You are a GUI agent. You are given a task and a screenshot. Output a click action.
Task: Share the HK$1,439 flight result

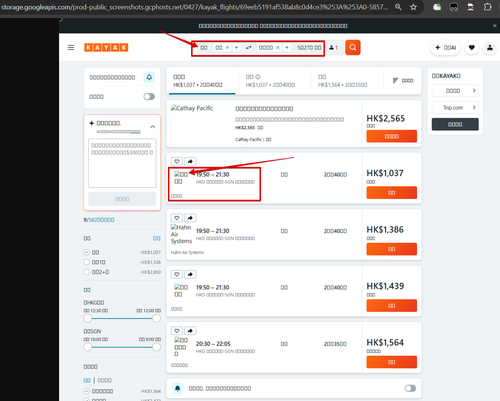click(x=190, y=274)
